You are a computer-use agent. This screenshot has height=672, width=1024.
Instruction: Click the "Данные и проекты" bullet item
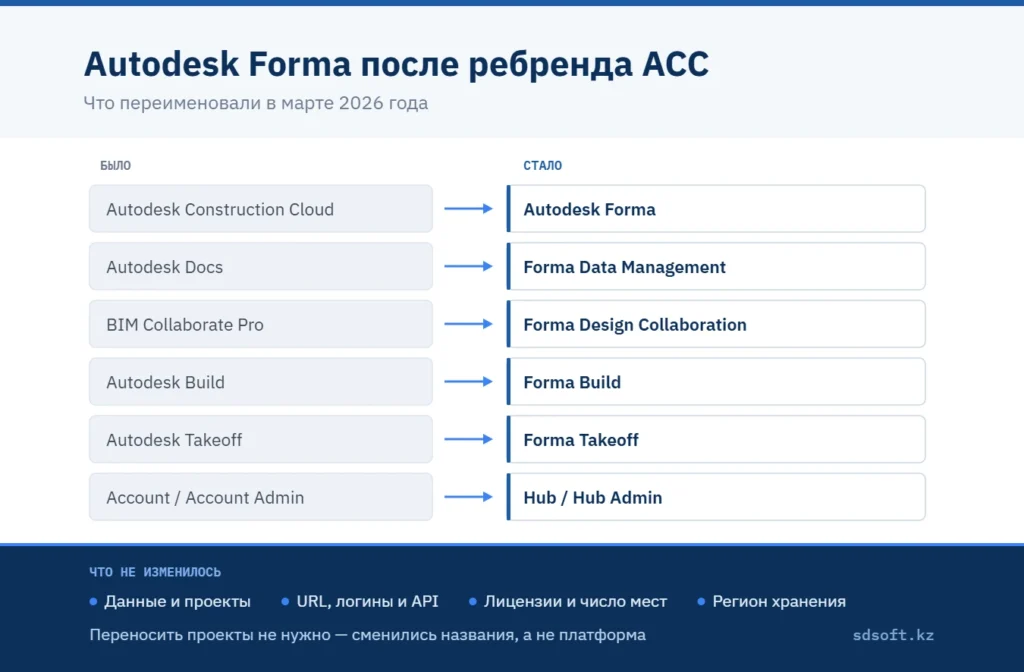coord(170,601)
